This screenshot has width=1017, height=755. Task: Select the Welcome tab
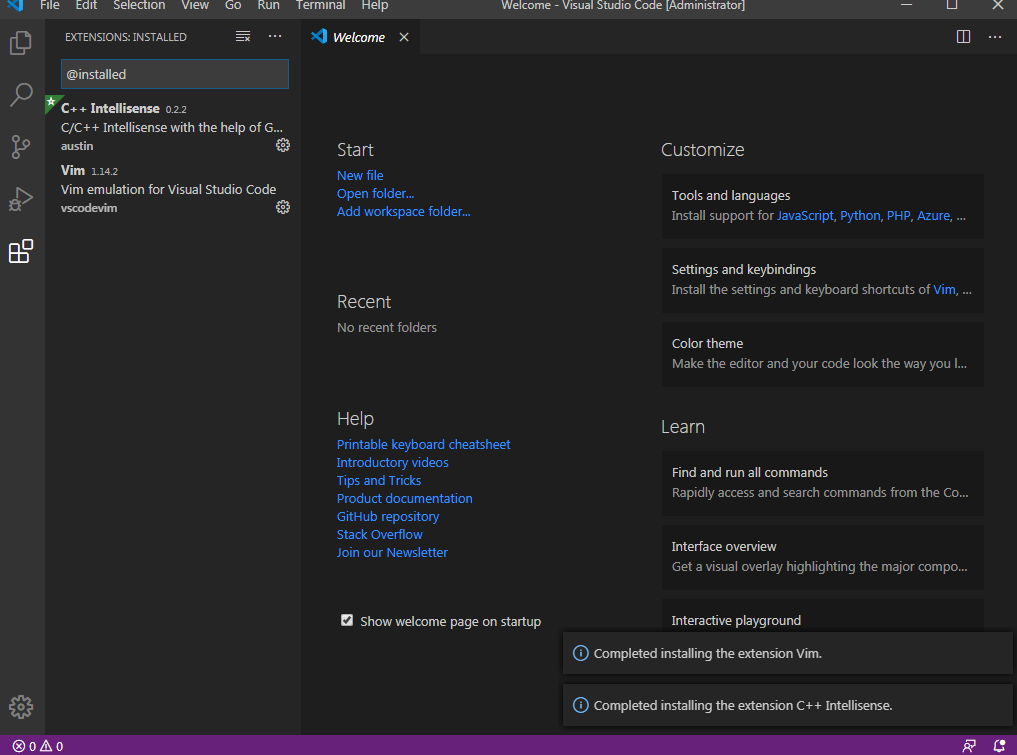point(359,37)
